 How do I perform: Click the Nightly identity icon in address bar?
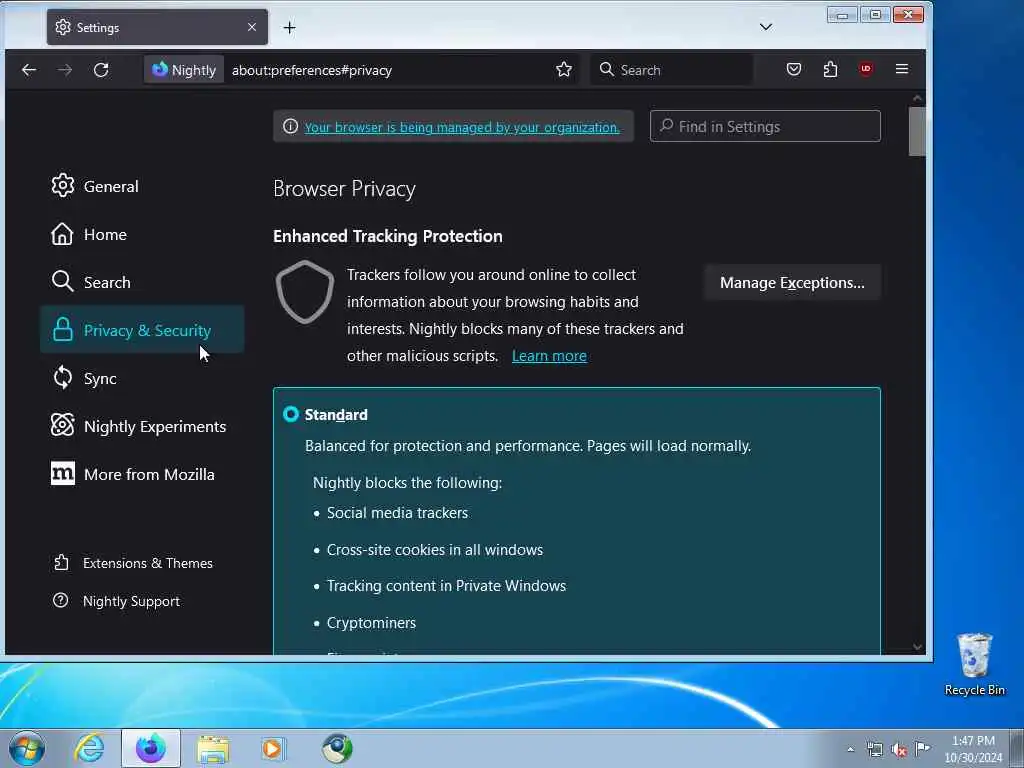pos(184,70)
